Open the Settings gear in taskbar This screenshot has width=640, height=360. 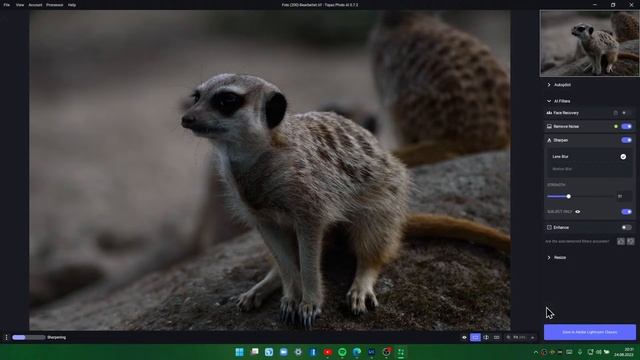point(298,352)
